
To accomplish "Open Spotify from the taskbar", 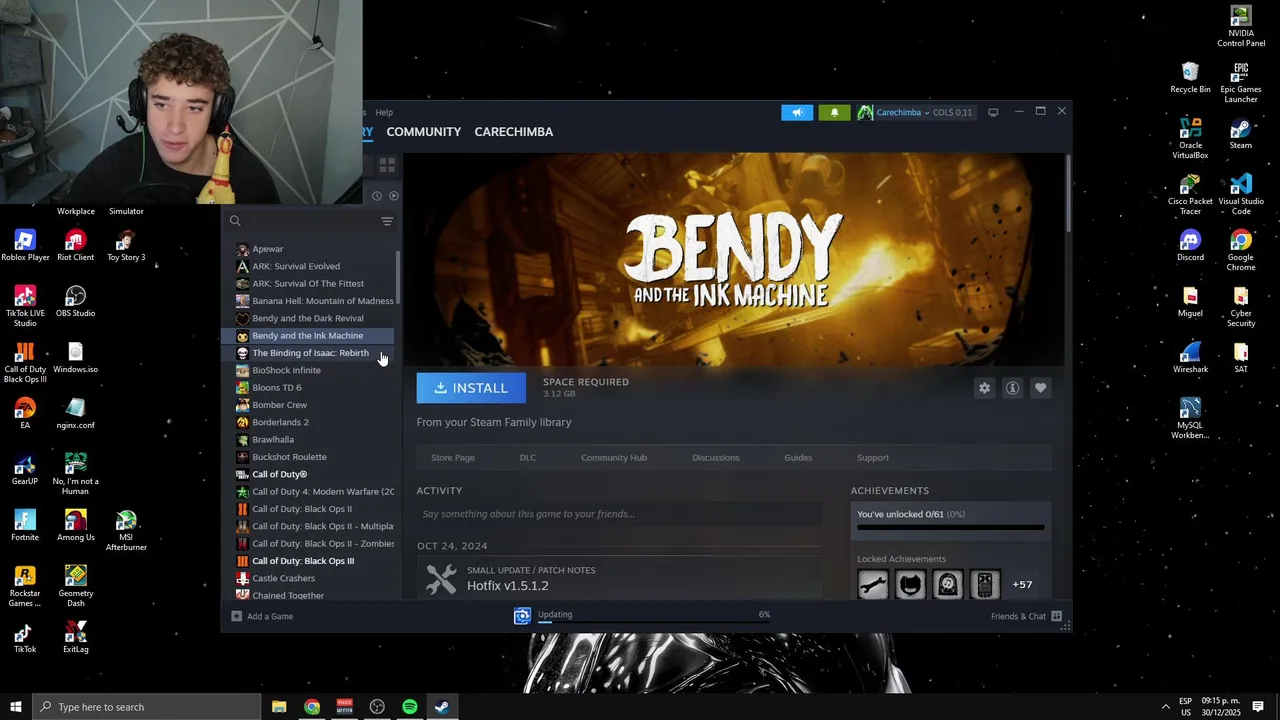I will 410,707.
